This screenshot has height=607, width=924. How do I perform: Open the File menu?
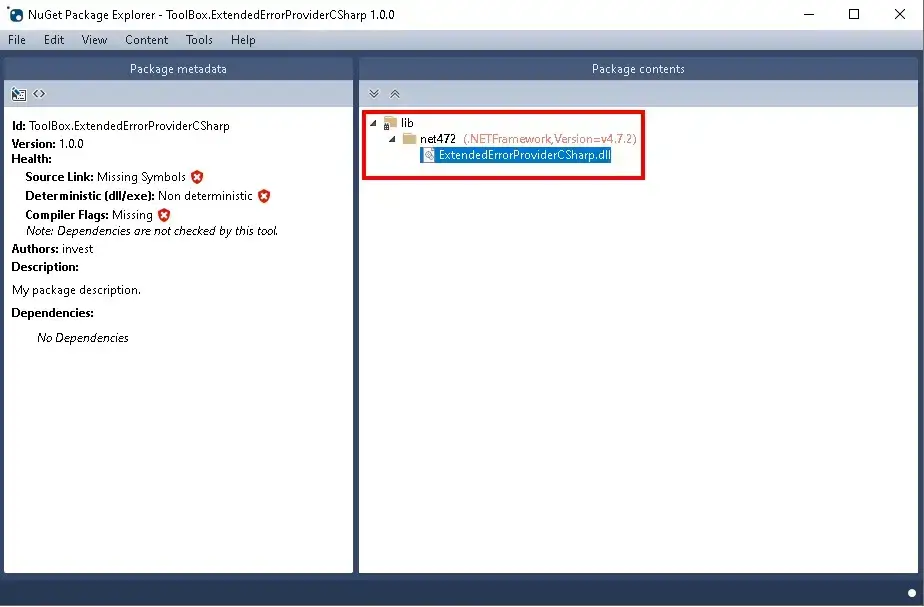(x=17, y=40)
